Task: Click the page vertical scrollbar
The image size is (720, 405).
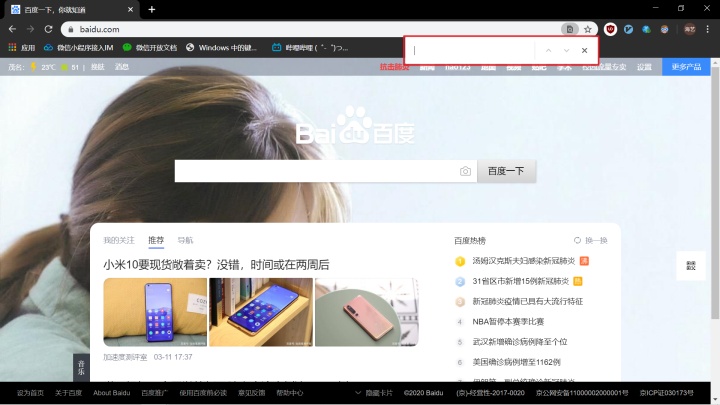Action: (x=715, y=193)
